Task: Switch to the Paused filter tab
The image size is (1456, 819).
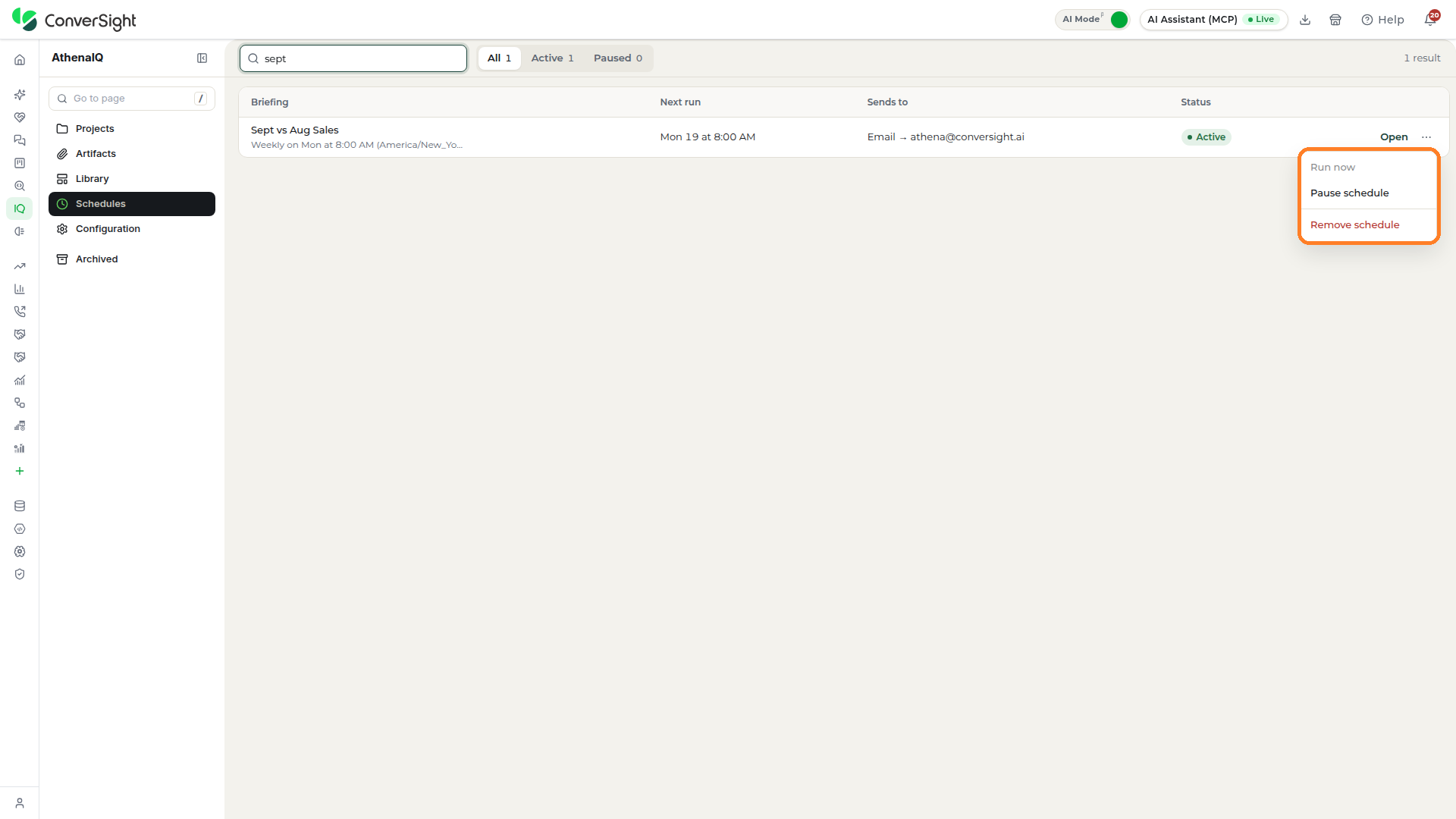Action: (x=617, y=58)
